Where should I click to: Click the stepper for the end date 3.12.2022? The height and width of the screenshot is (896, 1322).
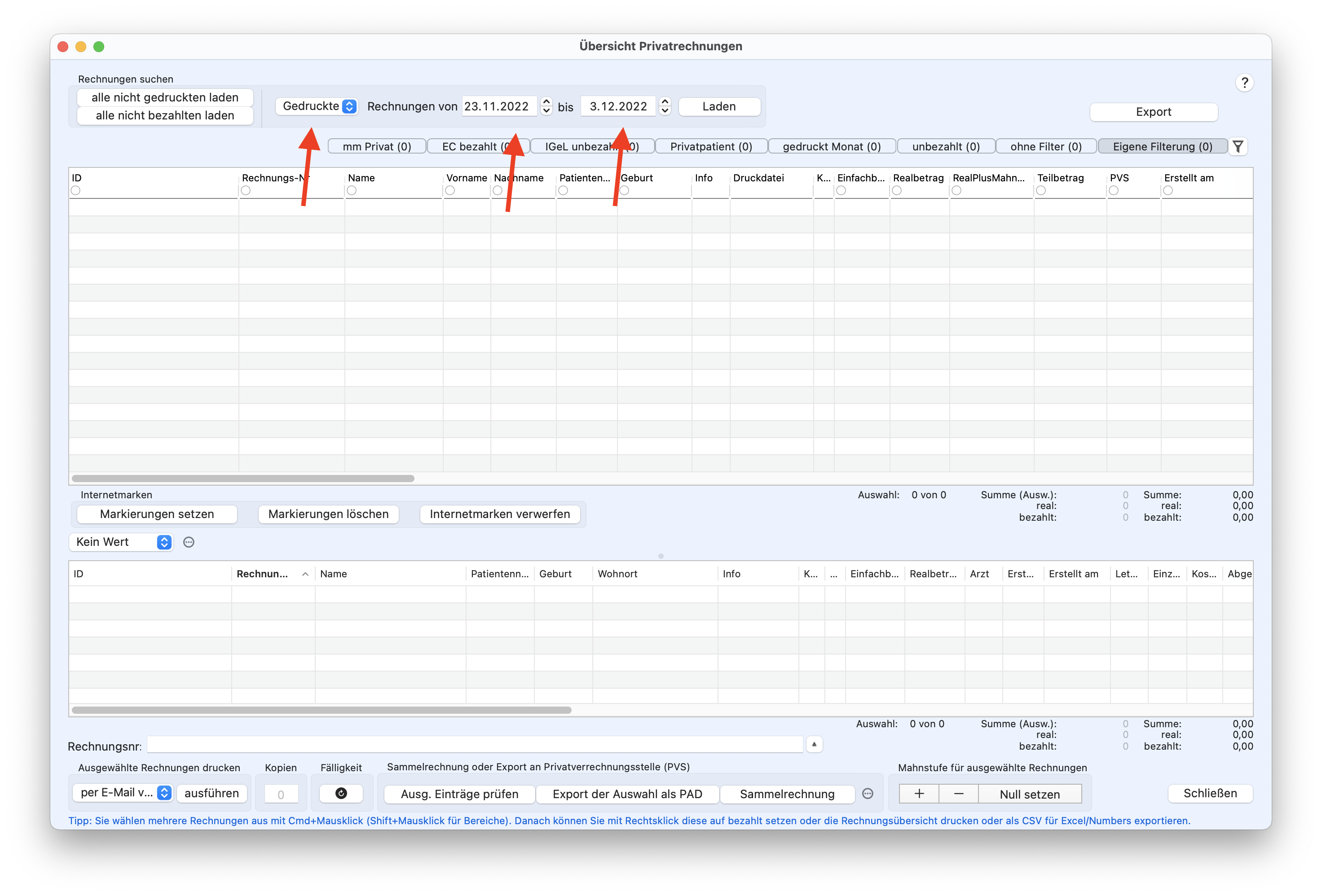tap(665, 106)
